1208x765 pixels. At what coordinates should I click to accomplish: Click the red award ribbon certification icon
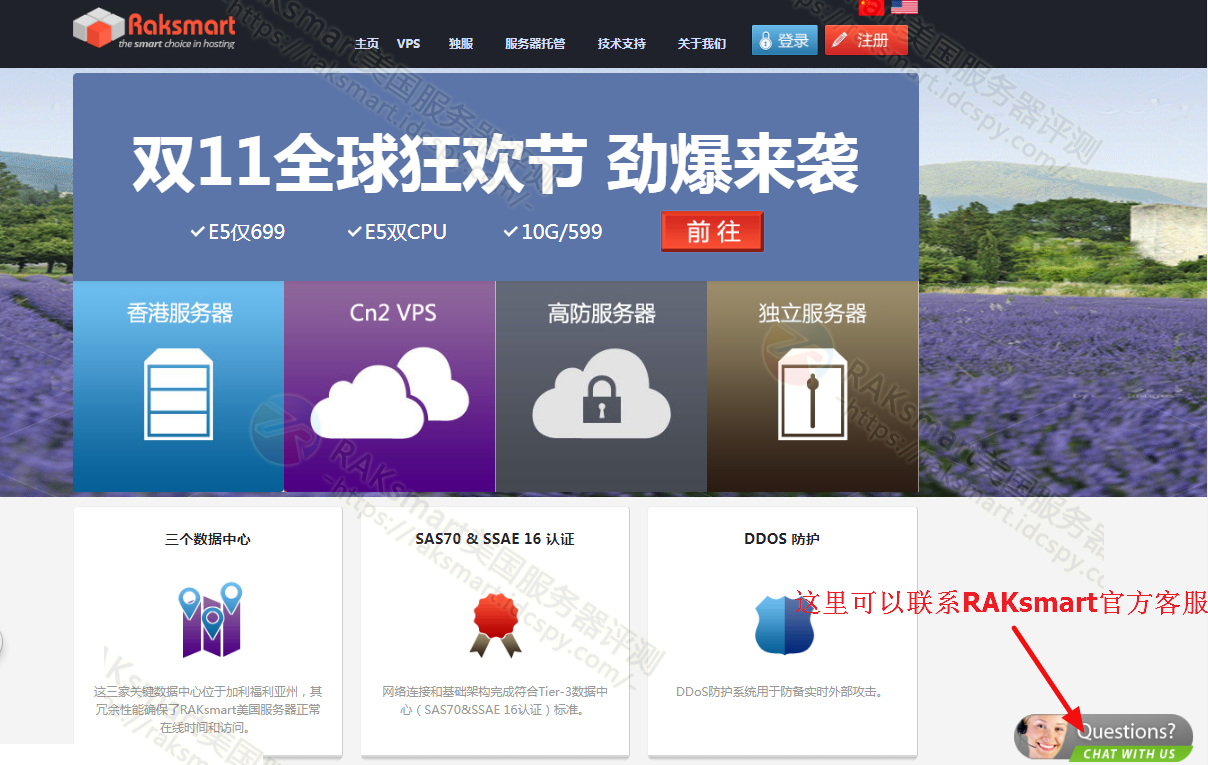coord(495,624)
